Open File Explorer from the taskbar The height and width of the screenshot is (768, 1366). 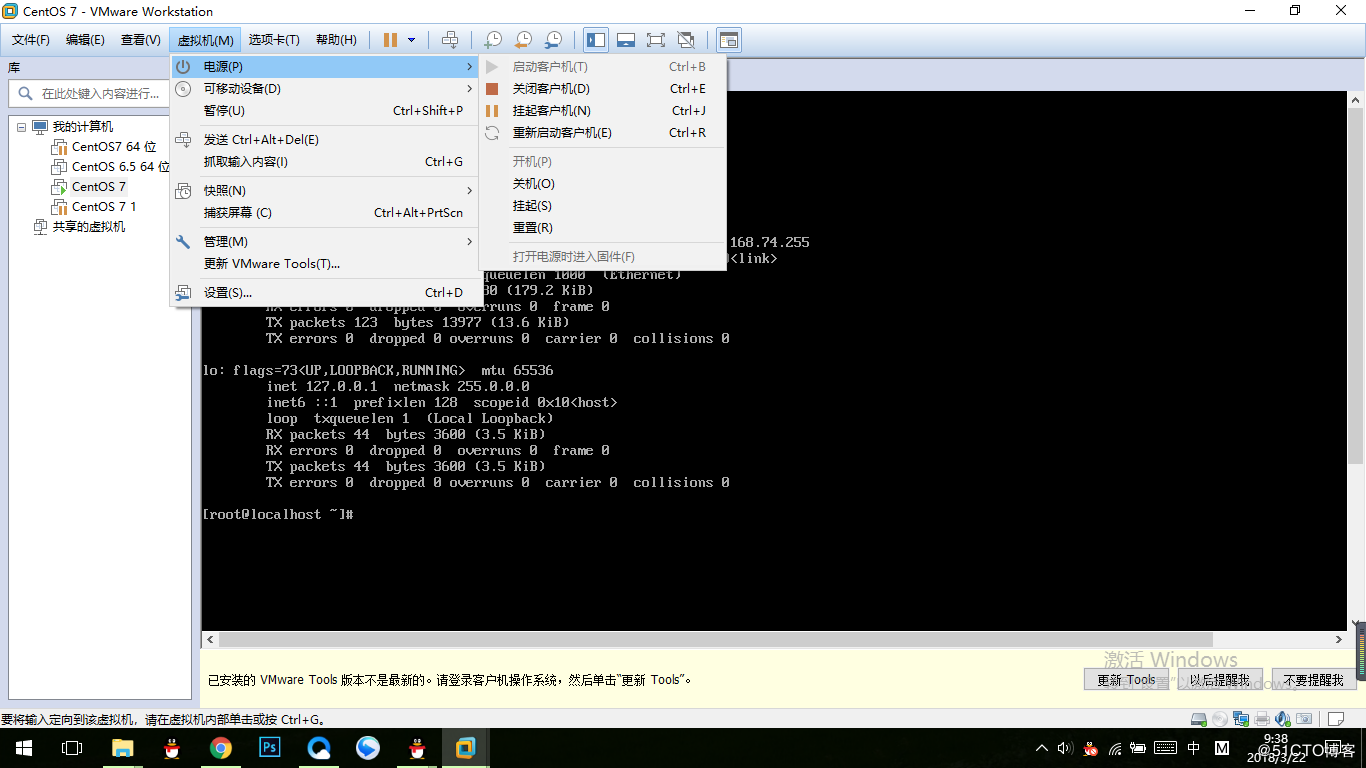(123, 748)
